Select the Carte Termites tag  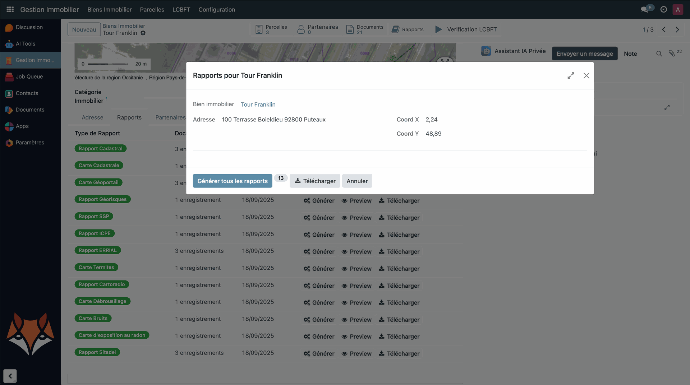96,267
